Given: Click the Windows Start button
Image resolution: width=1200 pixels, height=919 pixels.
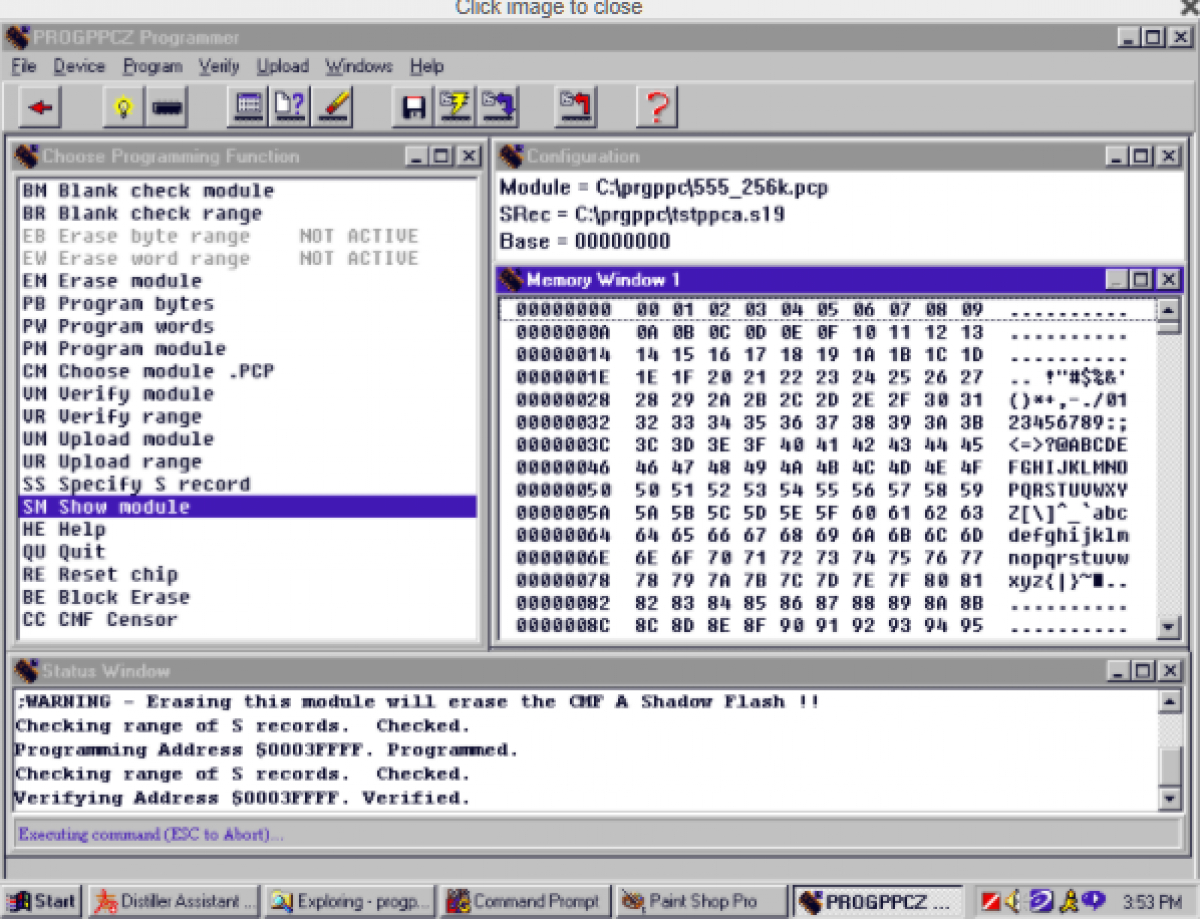Looking at the screenshot, I should pyautogui.click(x=42, y=901).
